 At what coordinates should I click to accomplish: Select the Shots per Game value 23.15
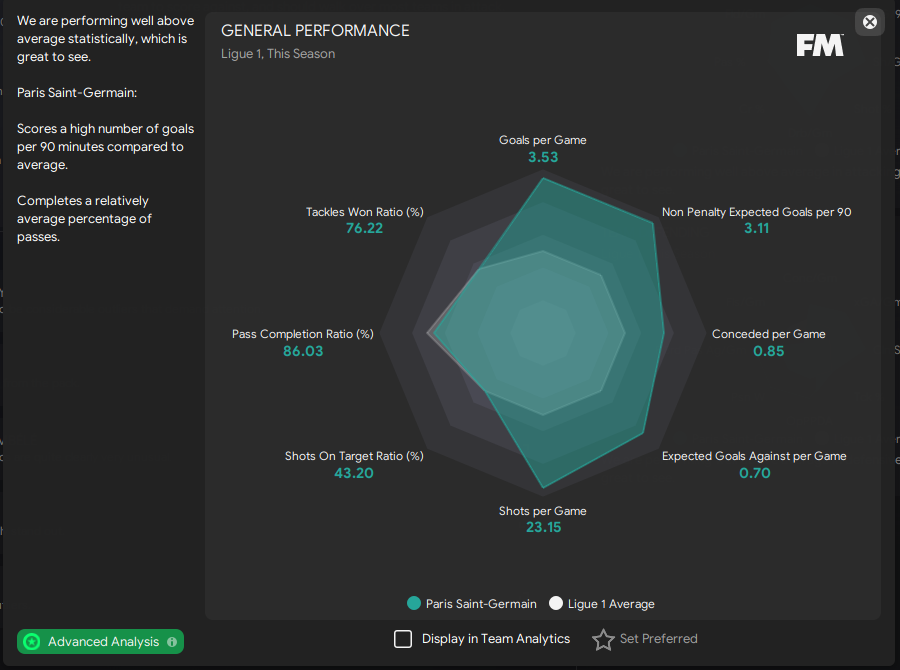click(x=543, y=527)
